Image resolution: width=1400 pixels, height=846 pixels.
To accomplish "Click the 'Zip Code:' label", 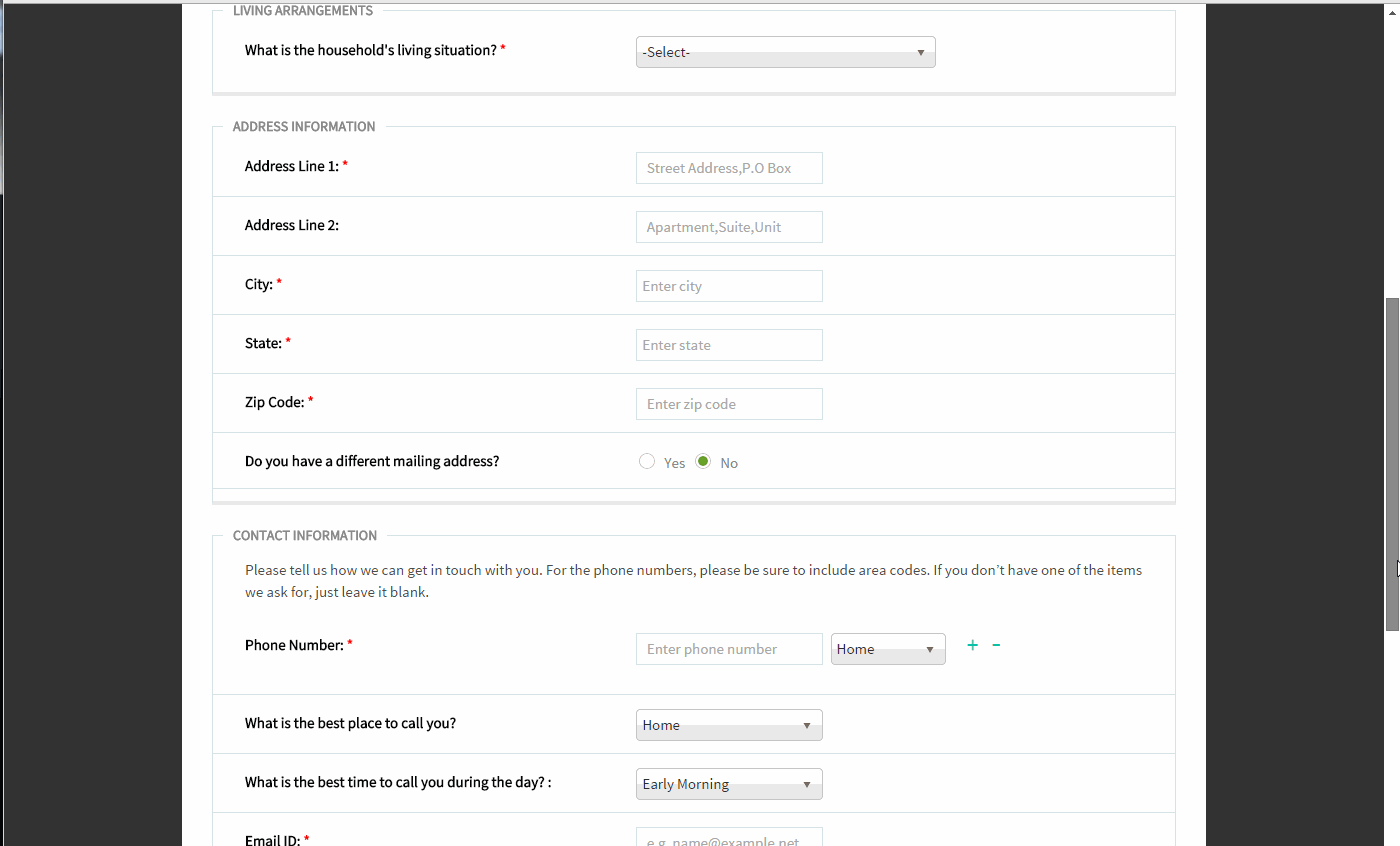I will 274,402.
